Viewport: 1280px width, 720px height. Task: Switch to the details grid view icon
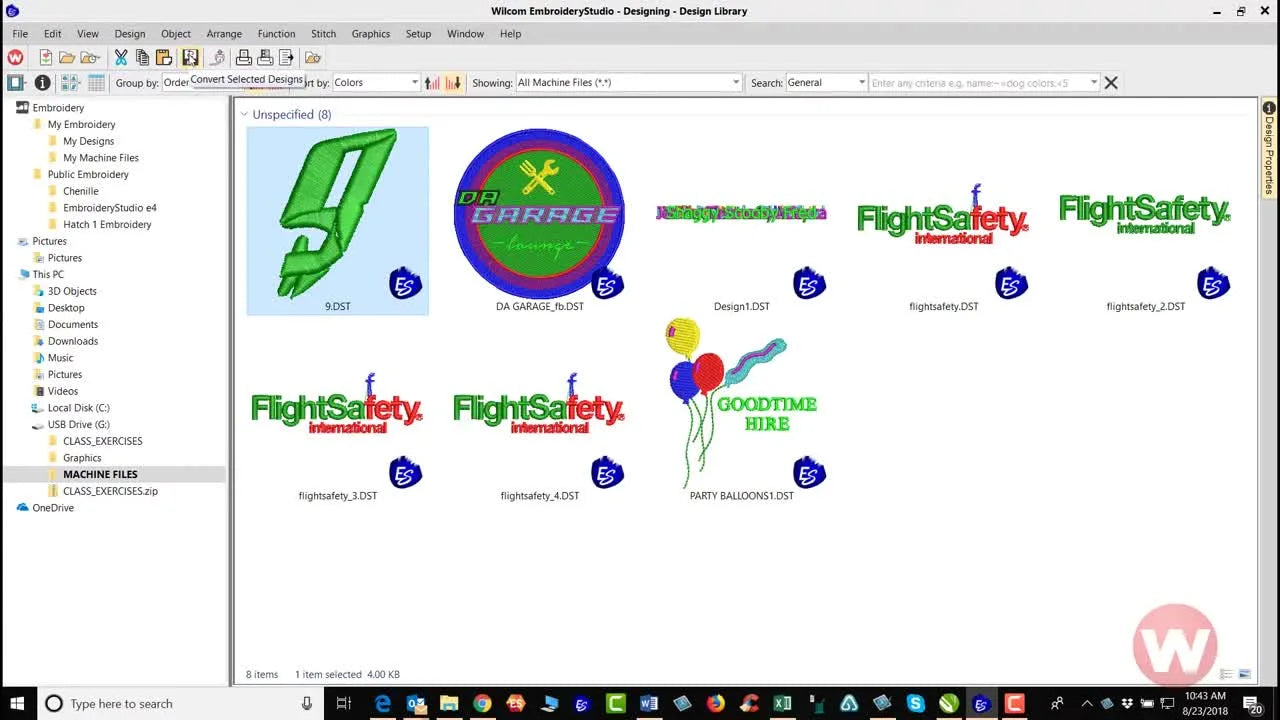(x=96, y=83)
